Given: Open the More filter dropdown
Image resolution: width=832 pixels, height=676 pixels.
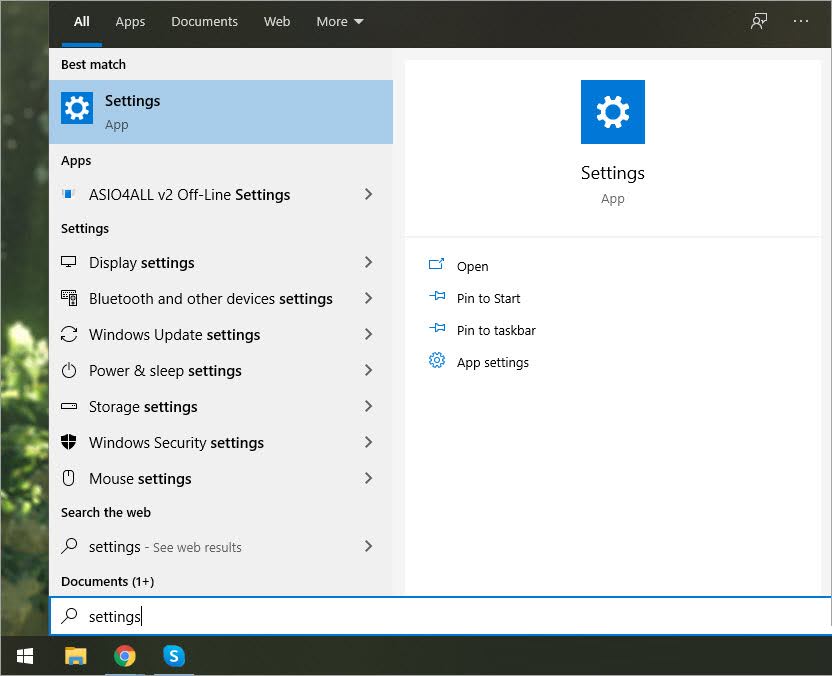Looking at the screenshot, I should pos(340,21).
